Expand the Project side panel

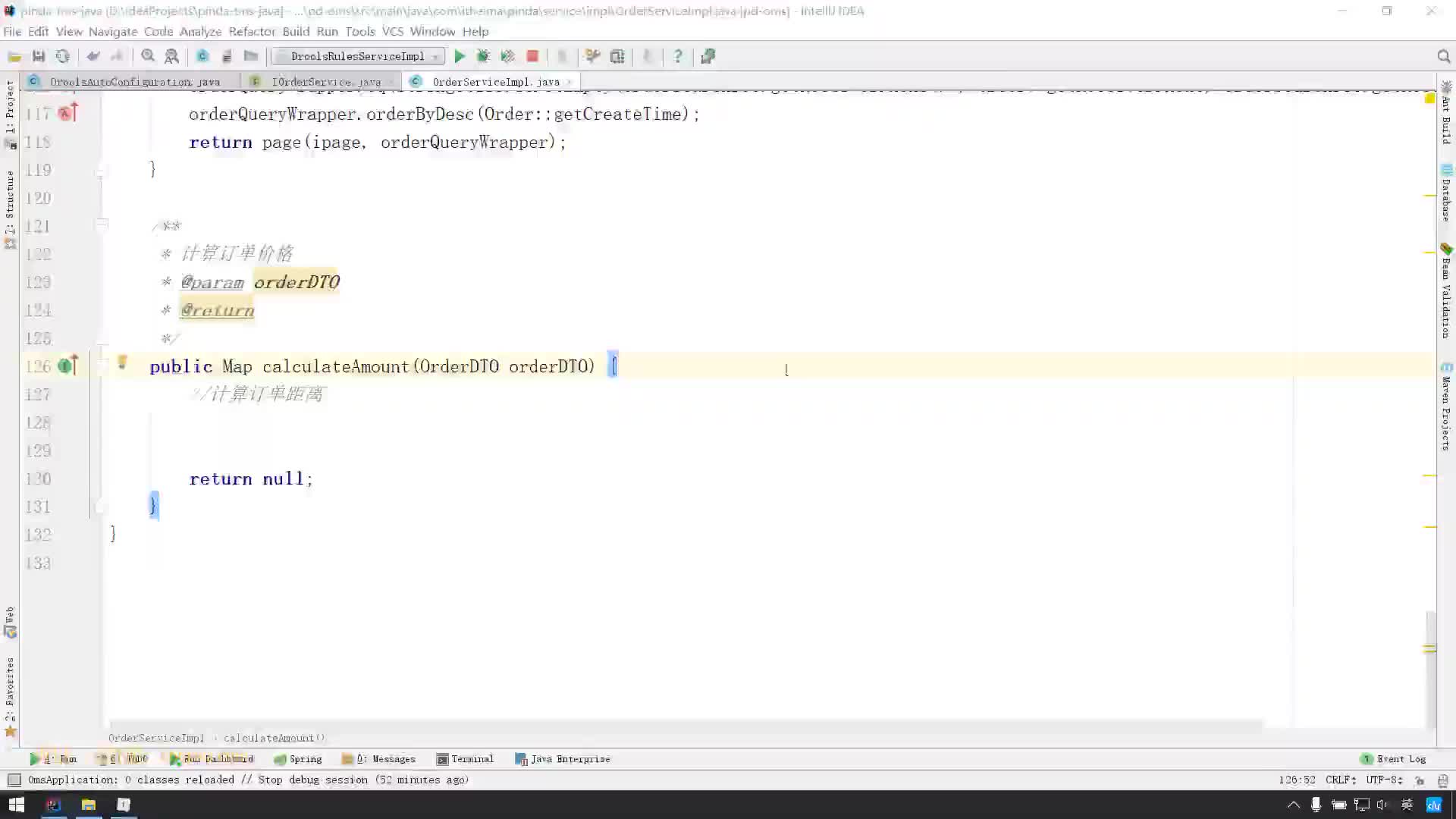10,114
